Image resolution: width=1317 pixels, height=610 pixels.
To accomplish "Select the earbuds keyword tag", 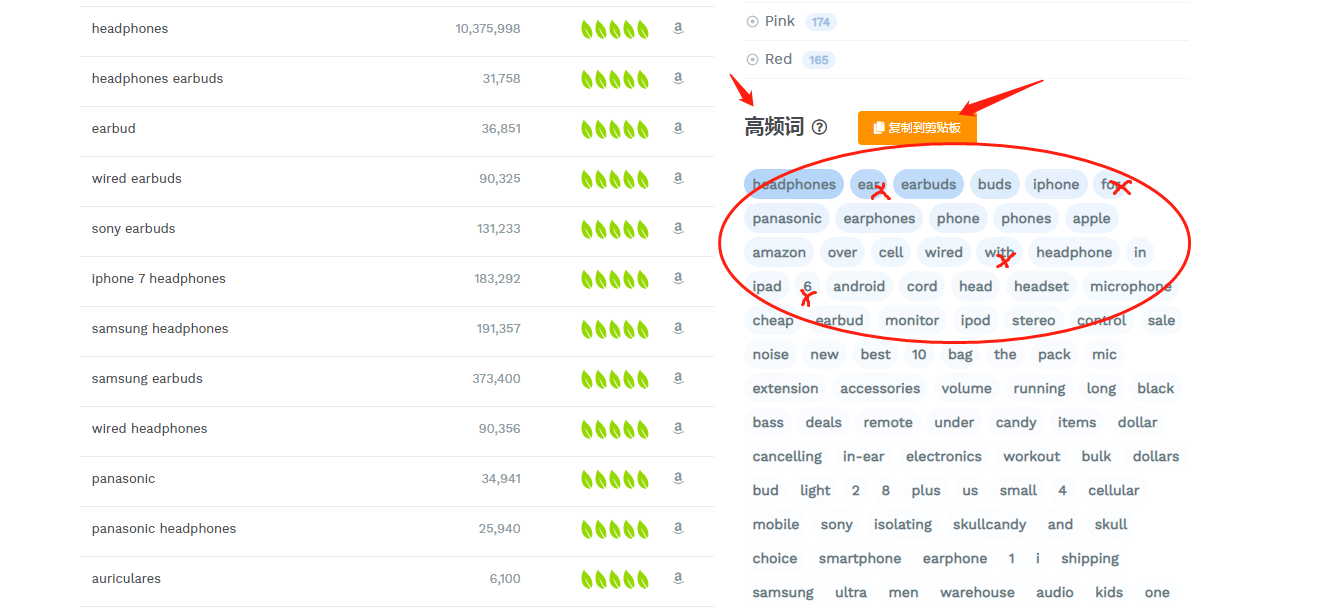I will 928,184.
